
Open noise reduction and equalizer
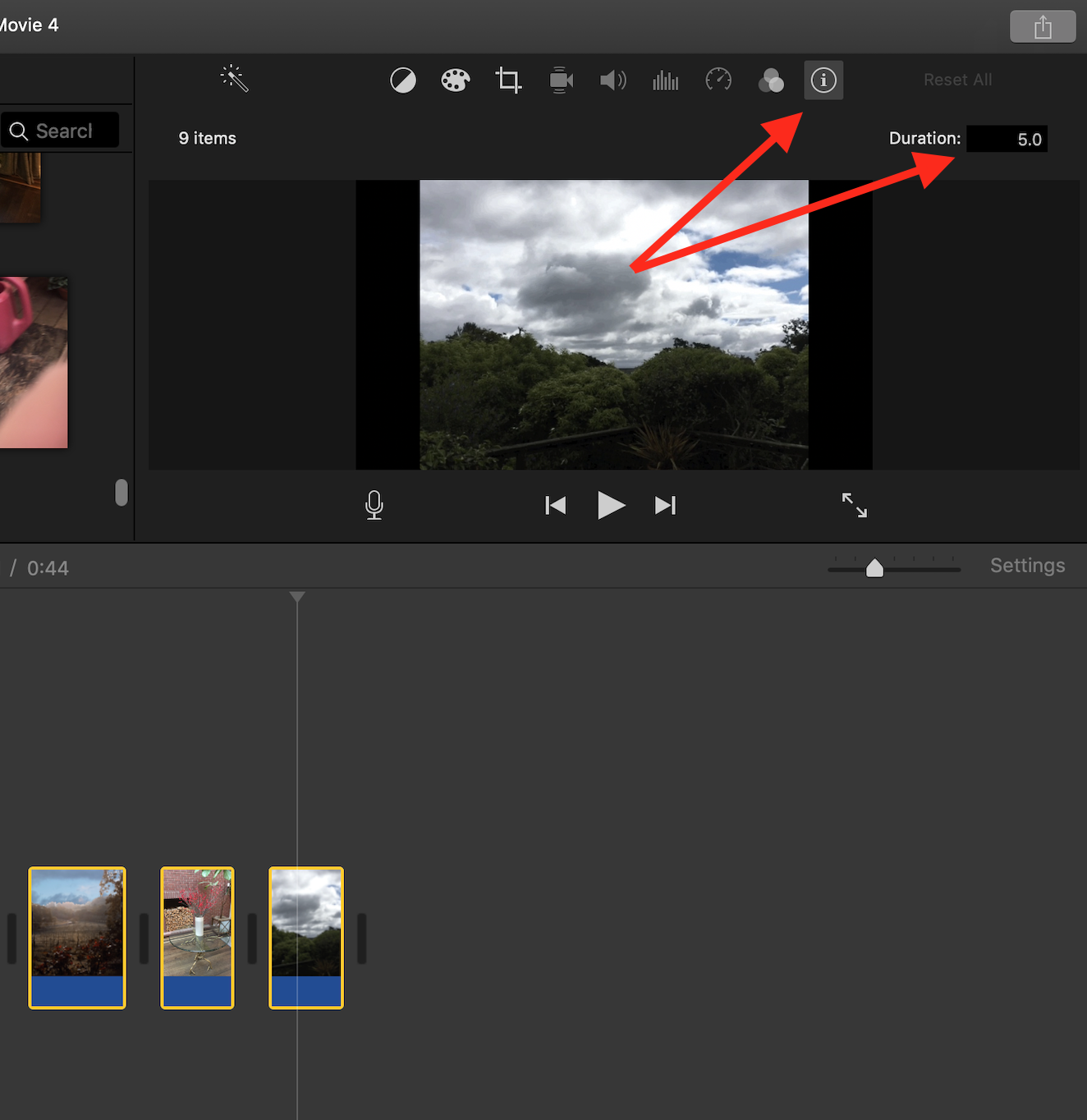(666, 80)
